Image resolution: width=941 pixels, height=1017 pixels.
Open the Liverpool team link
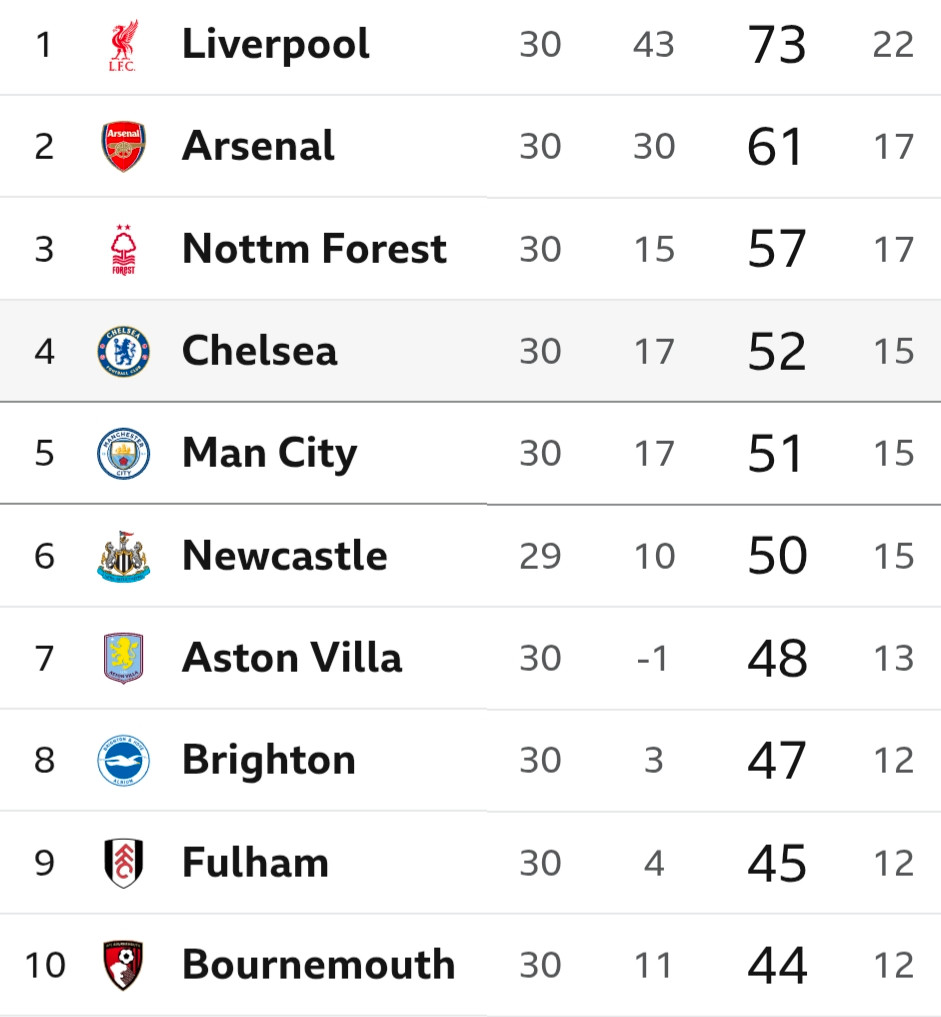click(276, 45)
